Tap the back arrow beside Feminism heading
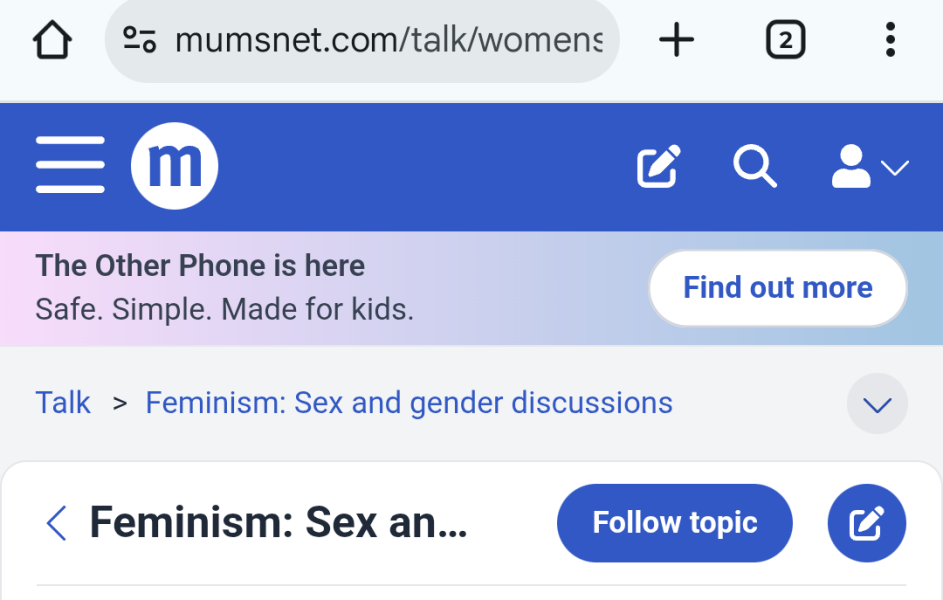943x600 pixels. tap(56, 523)
